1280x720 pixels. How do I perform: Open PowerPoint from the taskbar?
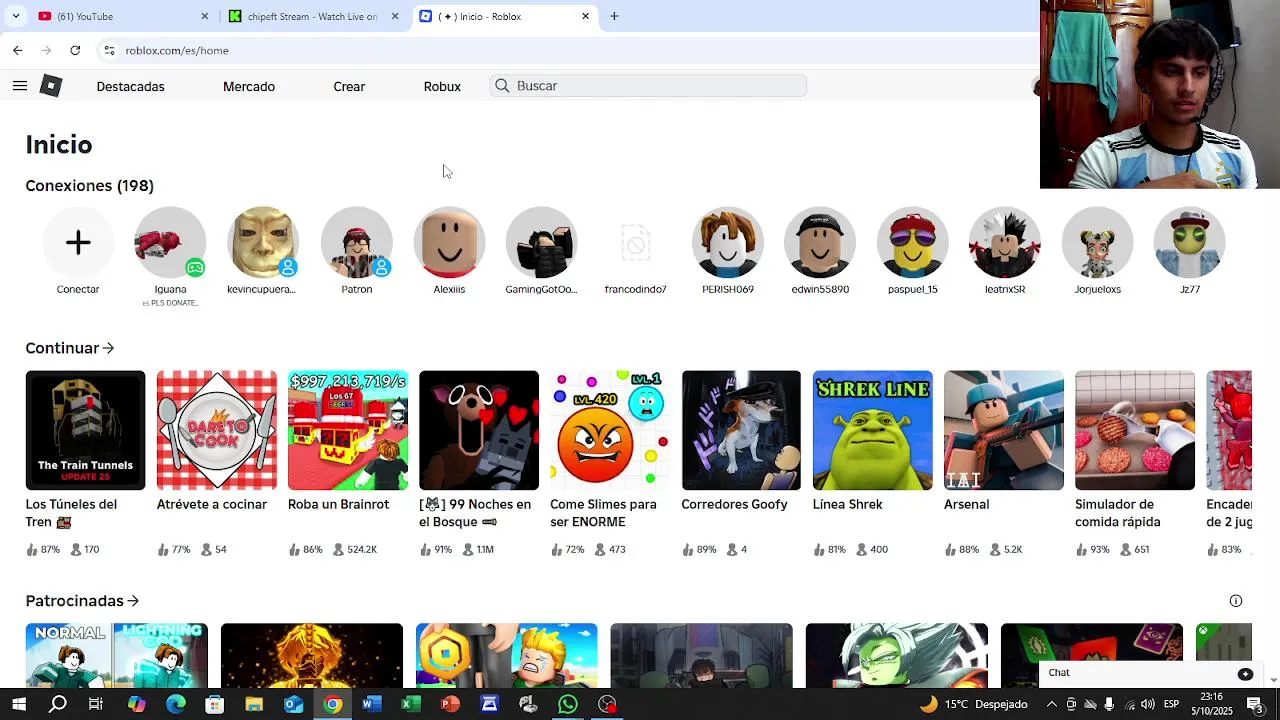pos(450,704)
